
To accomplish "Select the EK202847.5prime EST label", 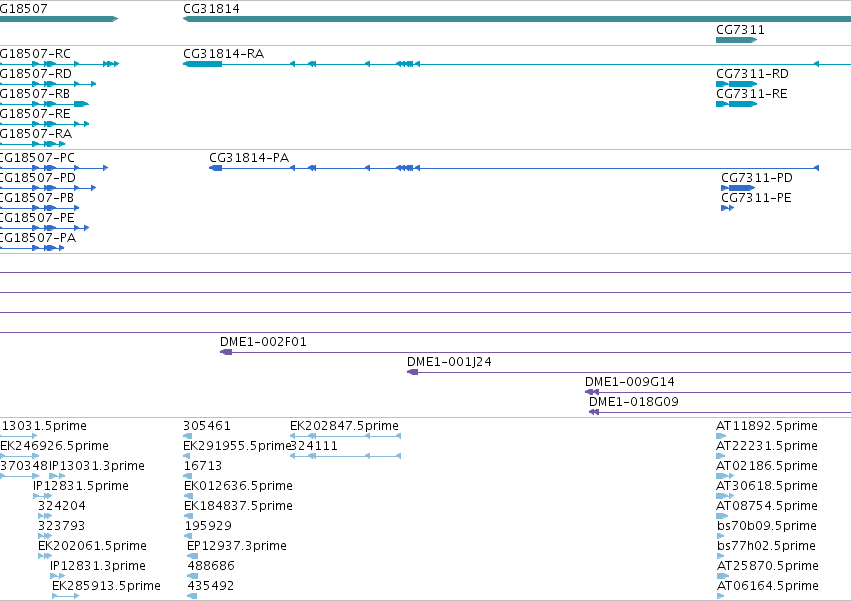I will [x=344, y=426].
